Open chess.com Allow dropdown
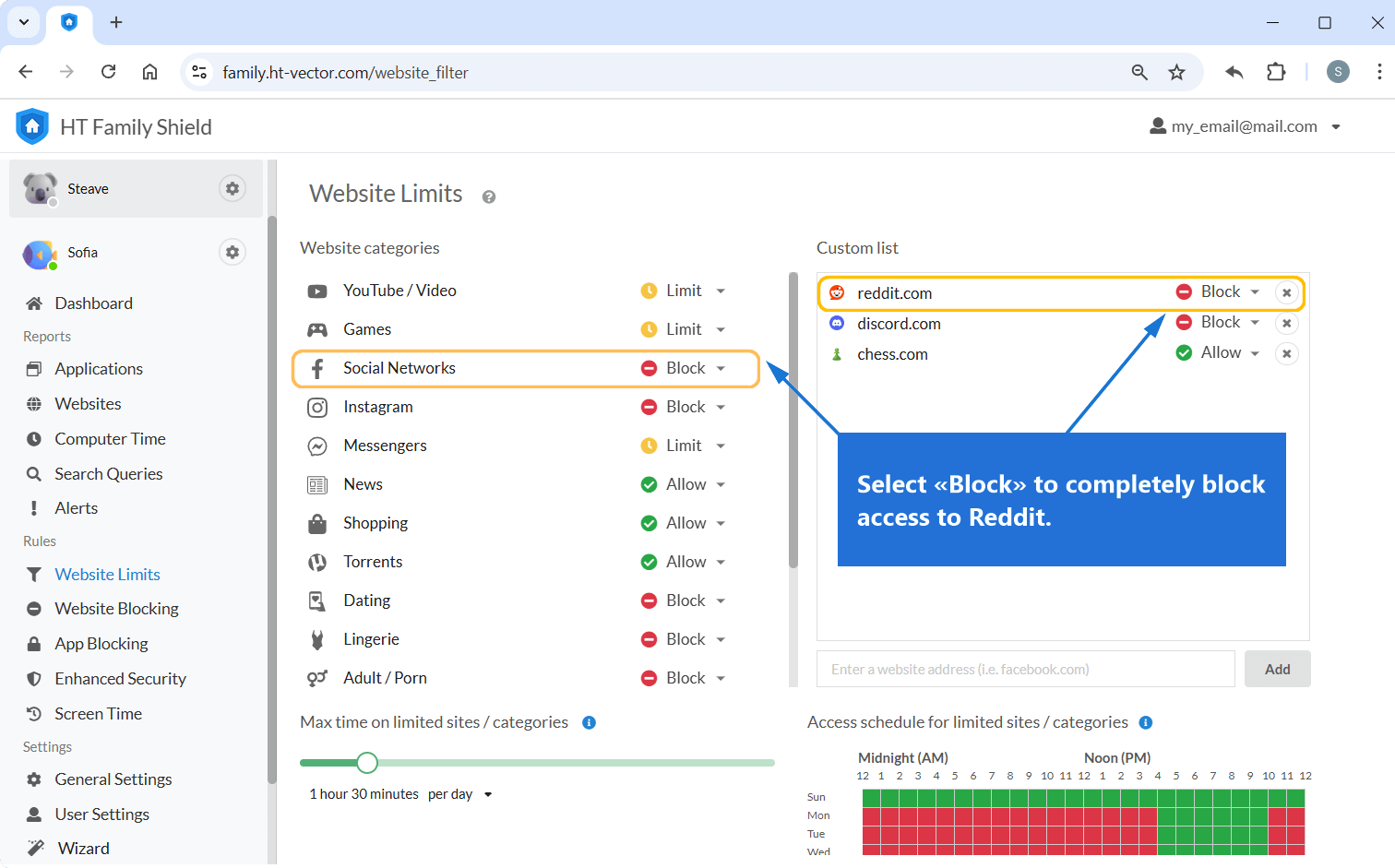1395x868 pixels. [1218, 352]
